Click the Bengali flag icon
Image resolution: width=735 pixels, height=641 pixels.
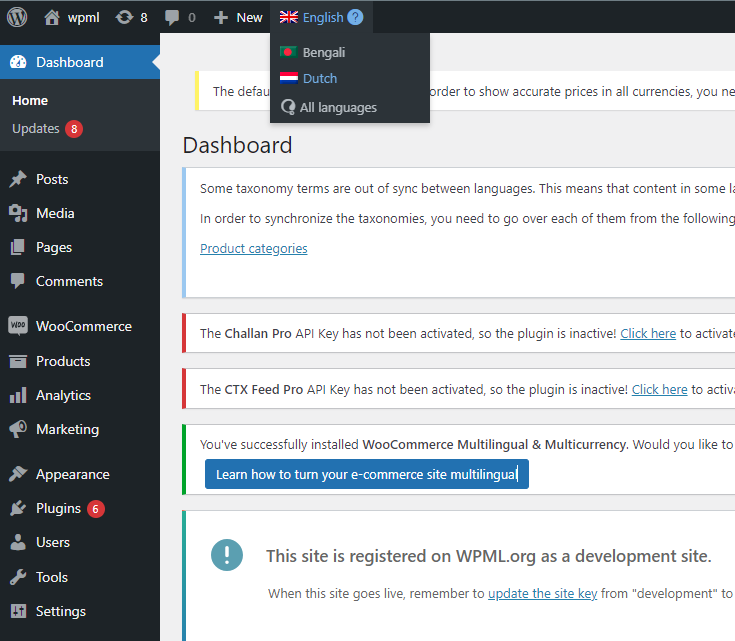(x=289, y=52)
